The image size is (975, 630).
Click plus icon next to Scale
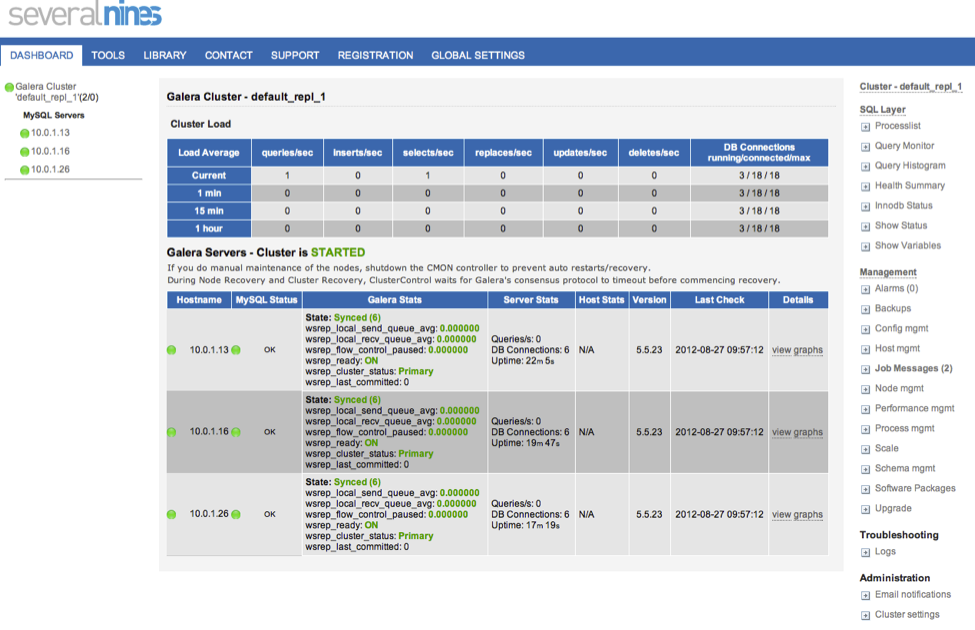(865, 449)
